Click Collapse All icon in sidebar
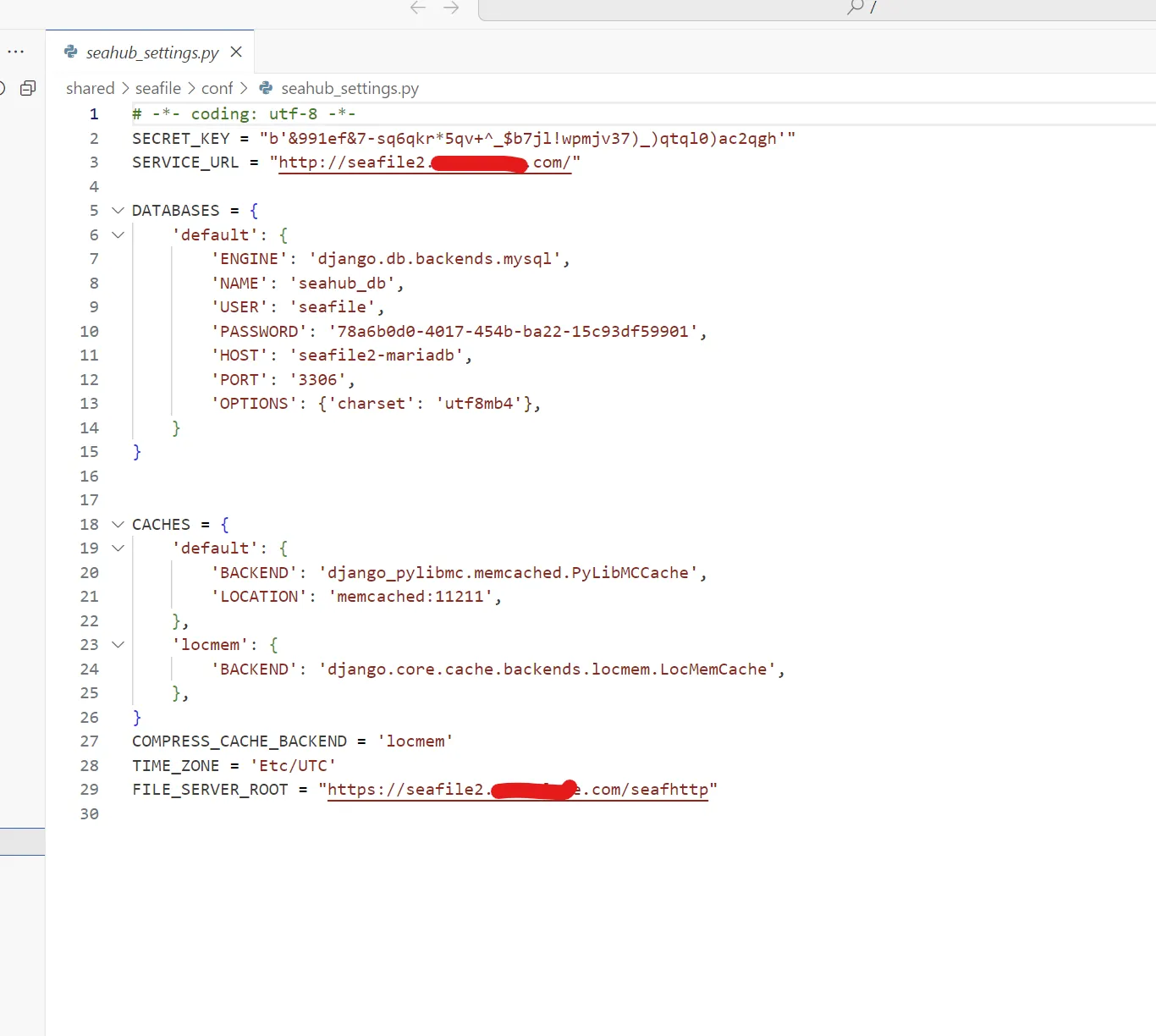 28,88
